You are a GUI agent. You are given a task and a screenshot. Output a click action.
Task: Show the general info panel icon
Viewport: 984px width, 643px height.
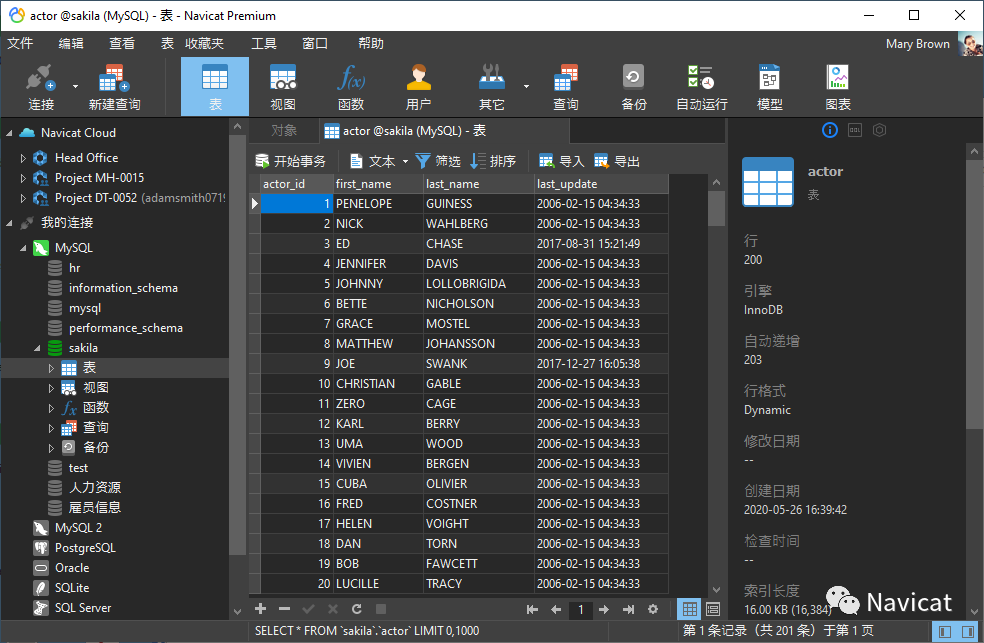(x=830, y=130)
